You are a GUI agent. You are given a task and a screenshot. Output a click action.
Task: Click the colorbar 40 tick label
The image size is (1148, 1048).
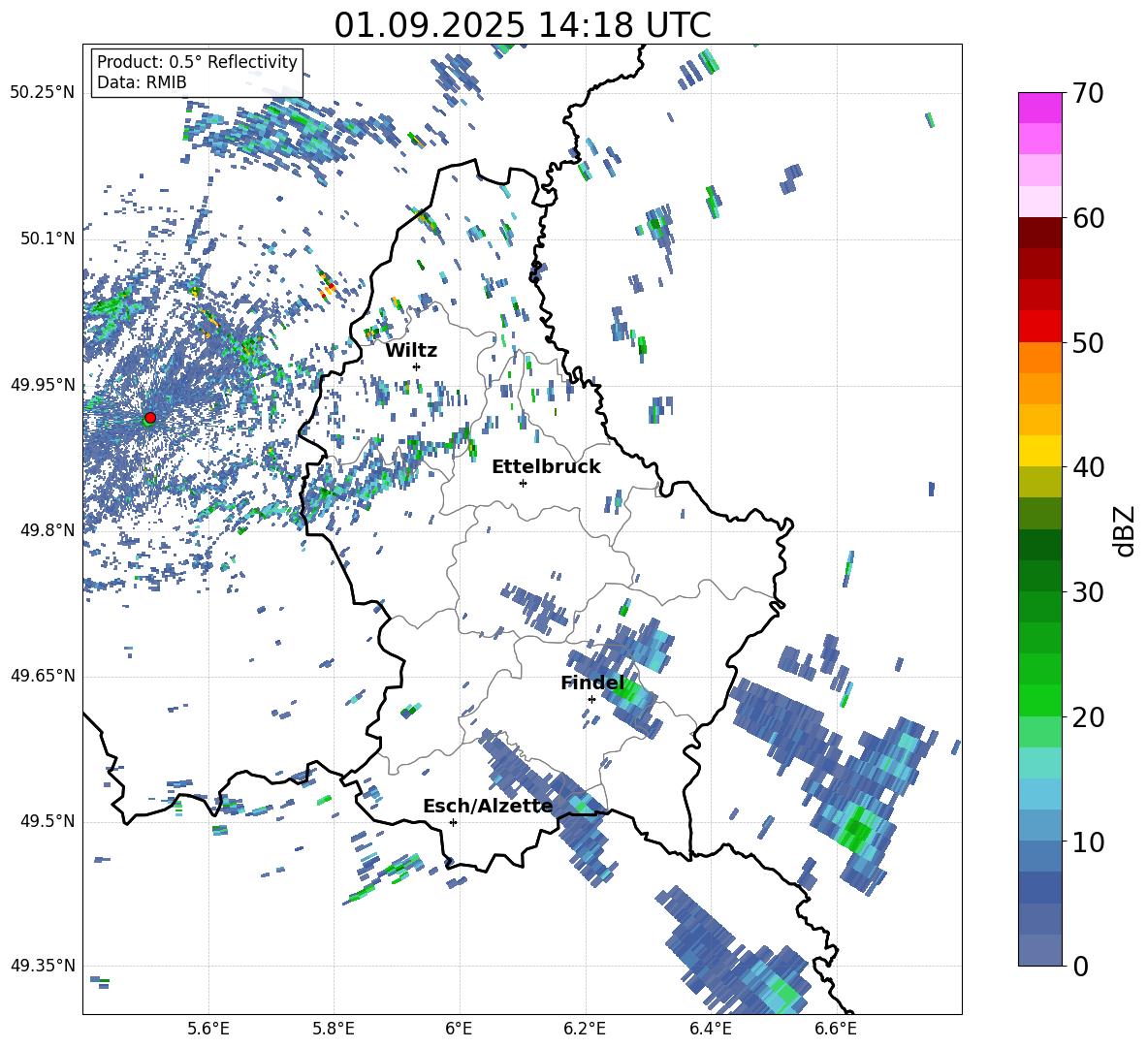point(1088,467)
